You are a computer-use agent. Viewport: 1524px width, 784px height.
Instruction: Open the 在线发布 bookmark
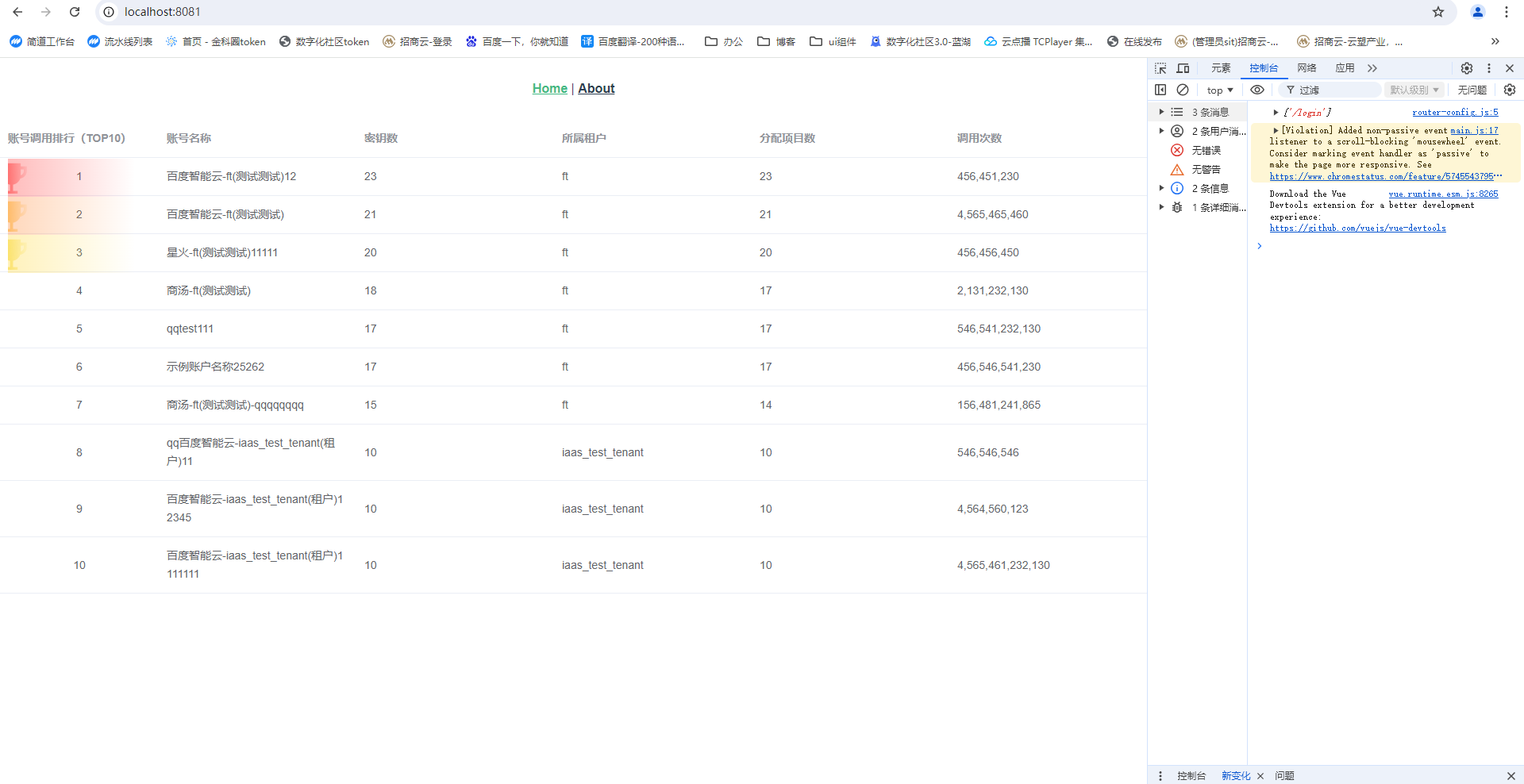(x=1134, y=41)
